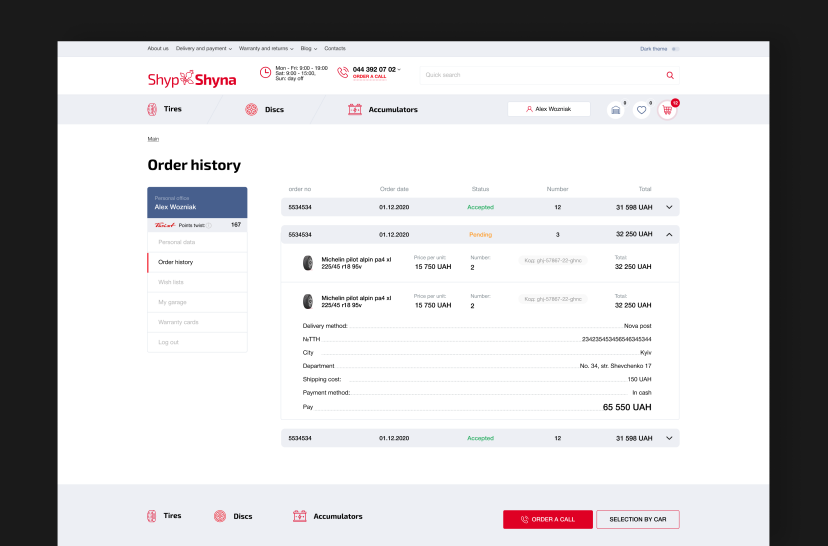This screenshot has width=828, height=546.
Task: Click into the Quick search field
Action: pyautogui.click(x=540, y=75)
